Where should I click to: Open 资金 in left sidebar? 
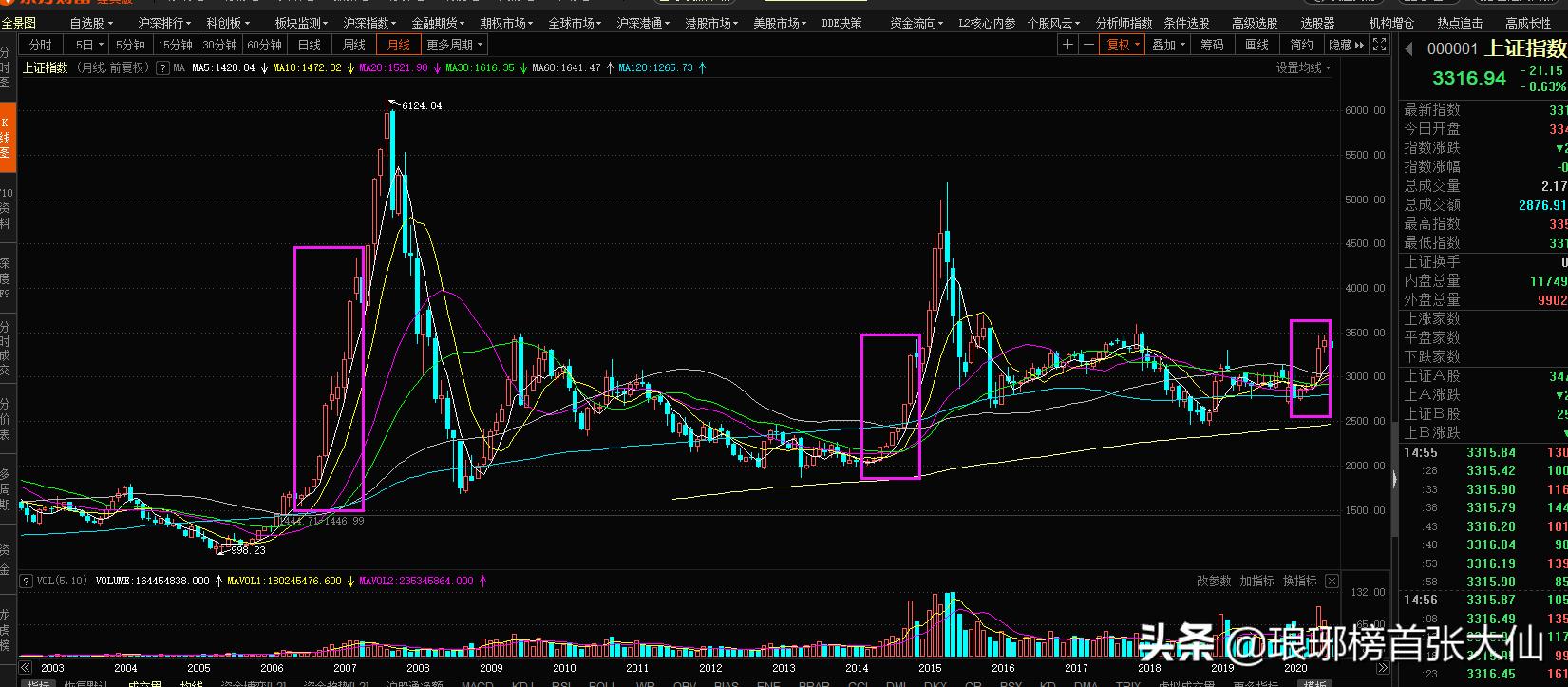[6, 560]
